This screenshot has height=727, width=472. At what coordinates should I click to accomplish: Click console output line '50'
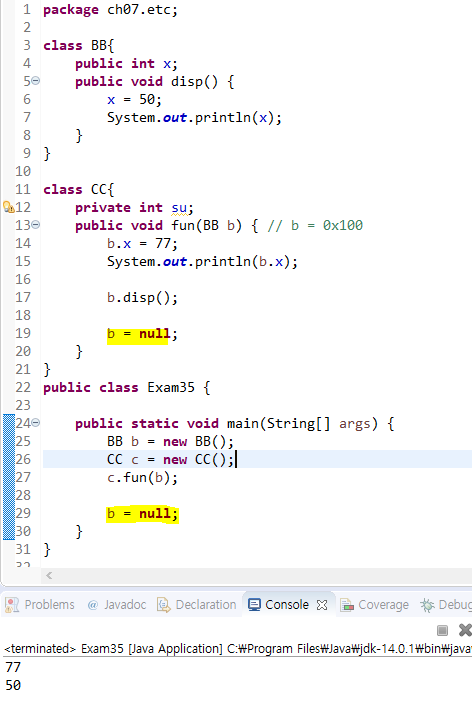[13, 685]
